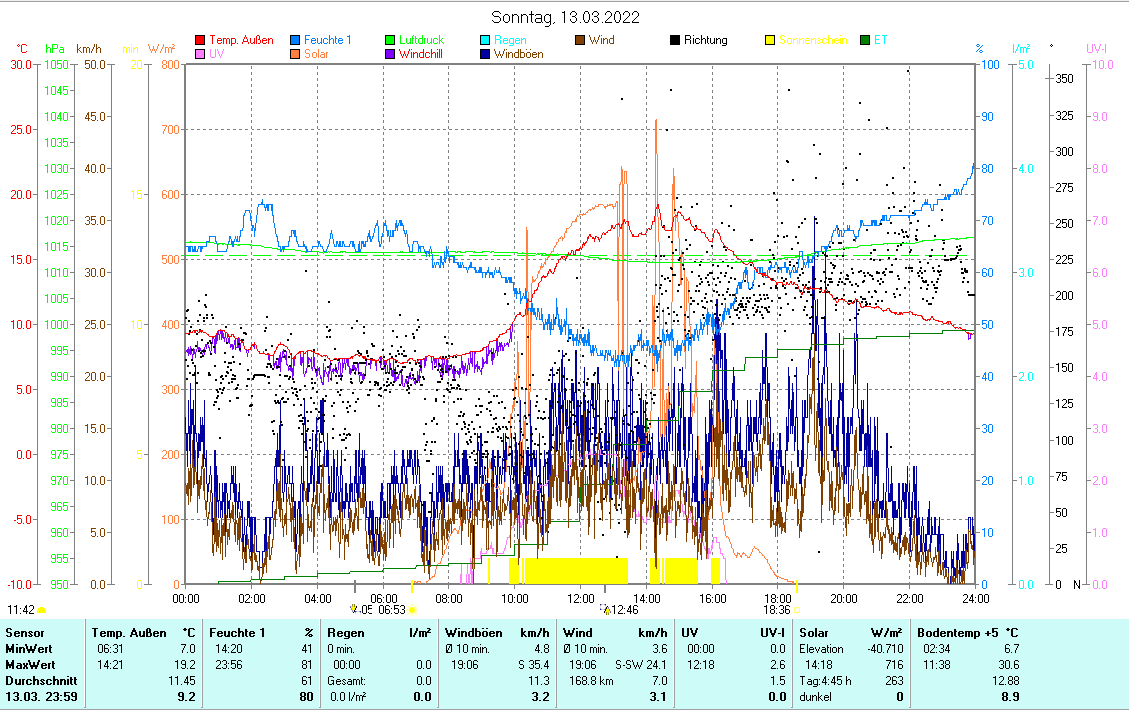Click the UV legend label

pyautogui.click(x=217, y=54)
